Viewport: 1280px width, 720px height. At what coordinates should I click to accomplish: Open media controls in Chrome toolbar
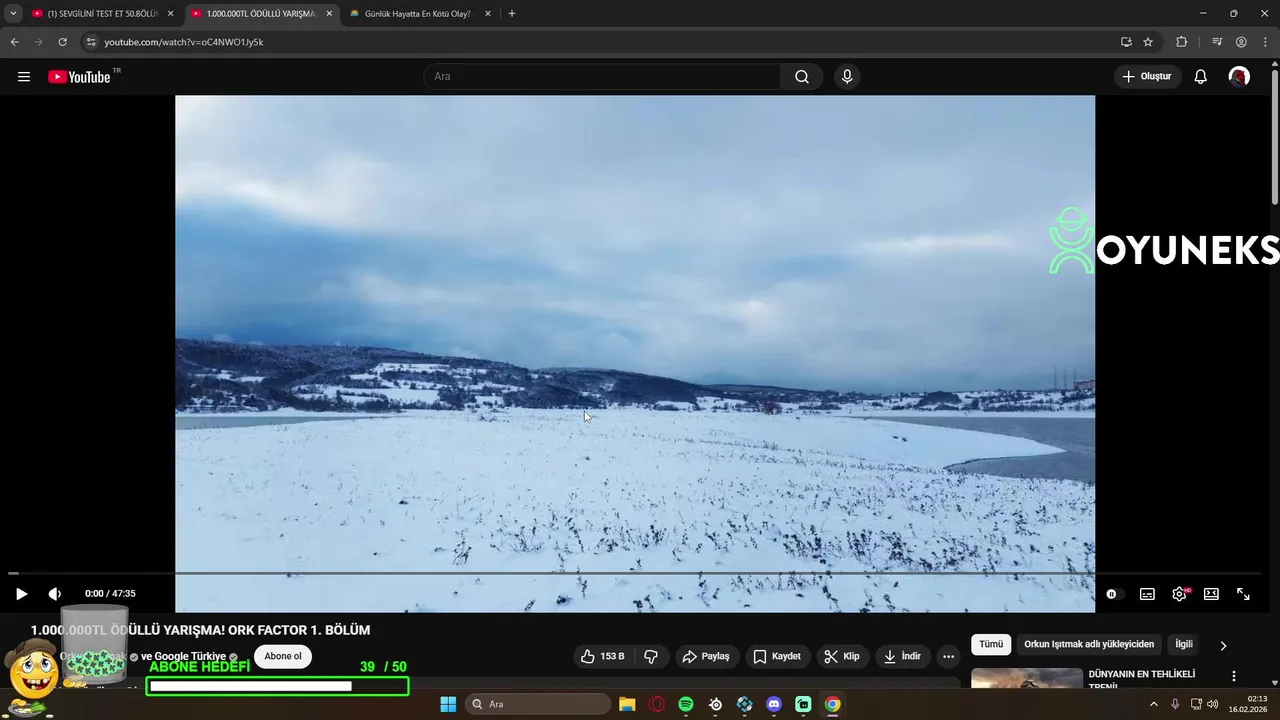click(1217, 42)
